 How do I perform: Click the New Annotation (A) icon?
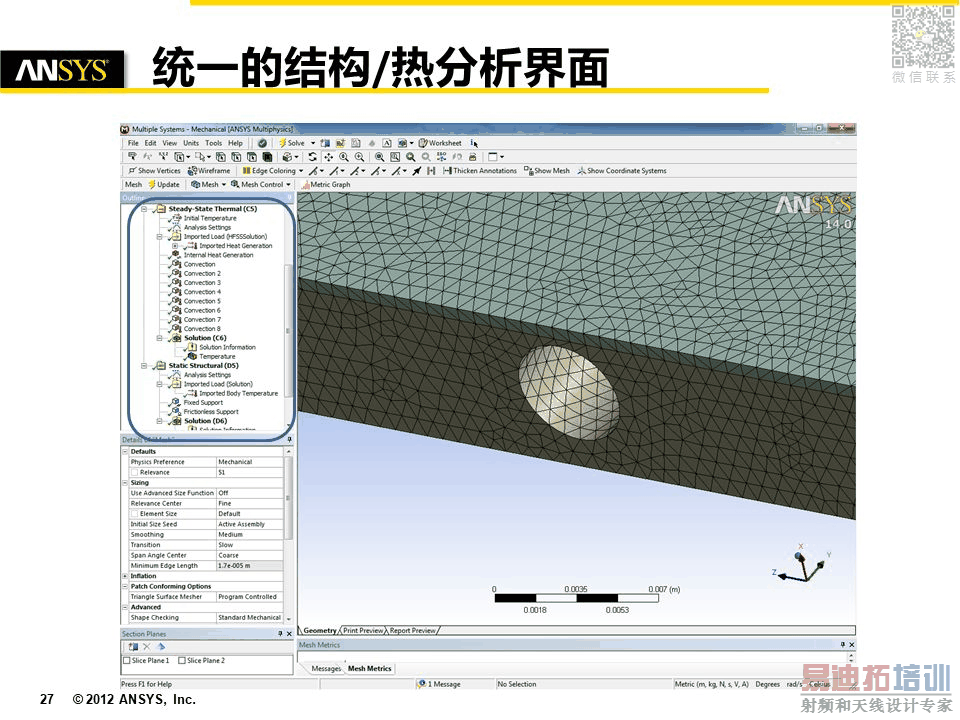(387, 143)
